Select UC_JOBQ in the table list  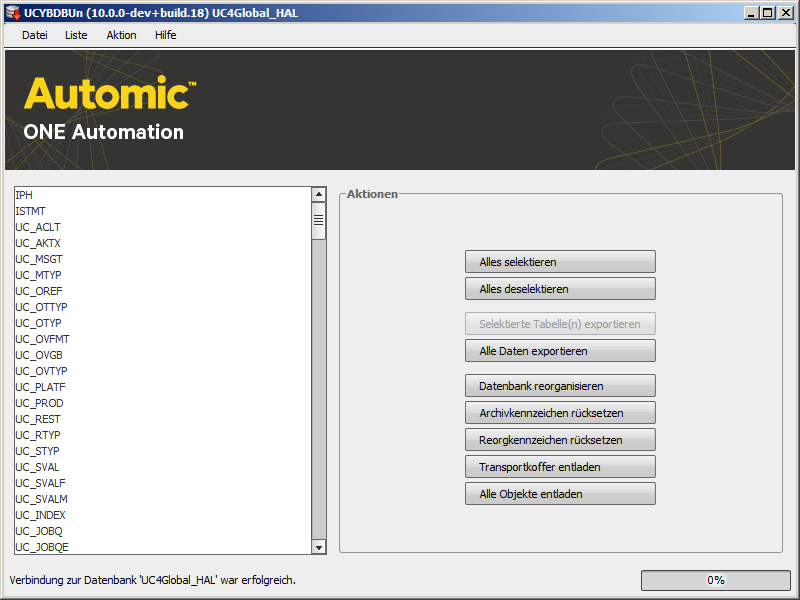point(163,531)
